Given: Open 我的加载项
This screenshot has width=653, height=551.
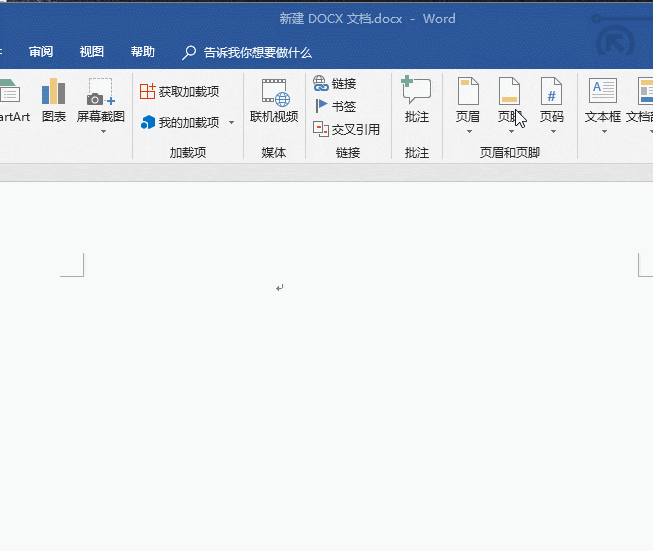Looking at the screenshot, I should pyautogui.click(x=179, y=122).
